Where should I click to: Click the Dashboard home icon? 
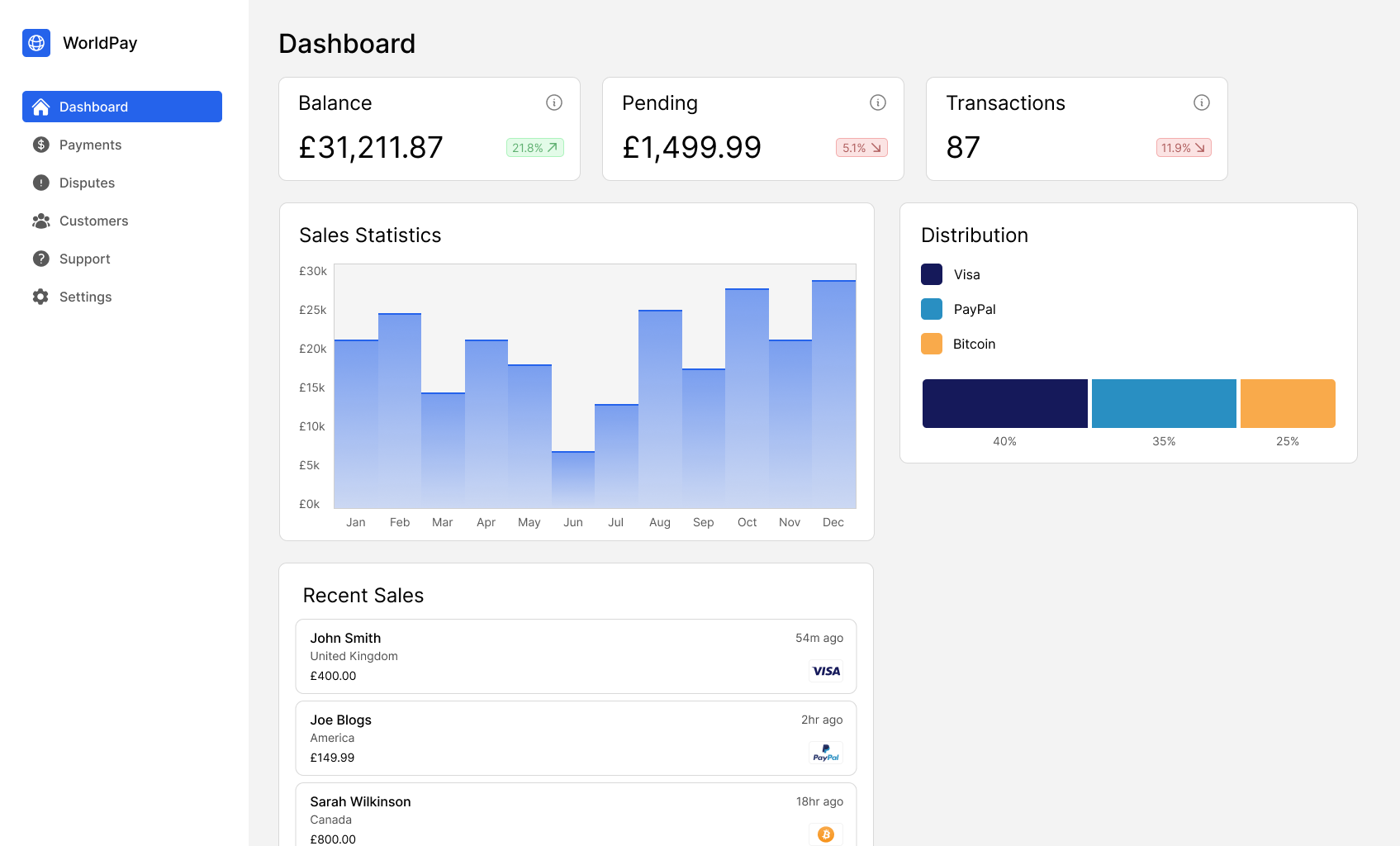40,107
